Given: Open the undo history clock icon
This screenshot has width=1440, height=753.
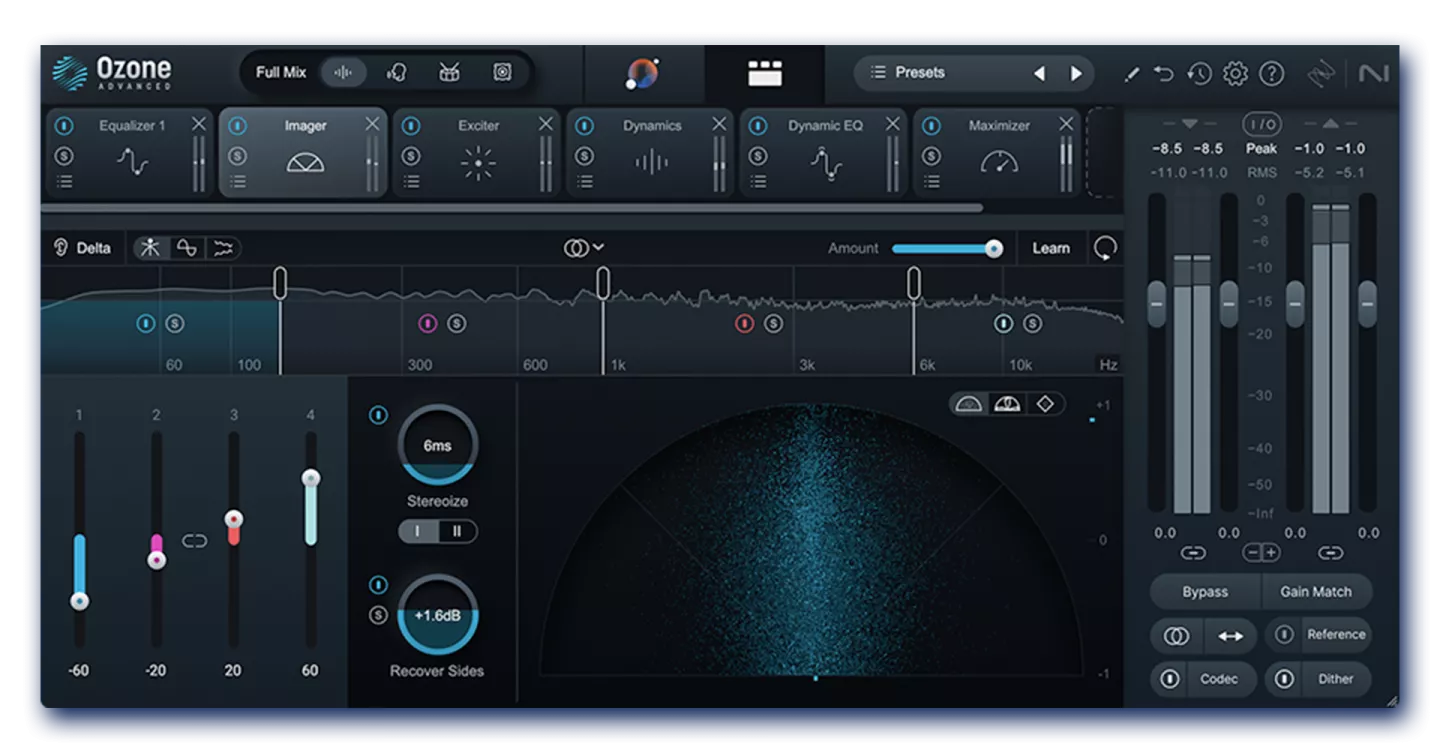Looking at the screenshot, I should pyautogui.click(x=1199, y=73).
